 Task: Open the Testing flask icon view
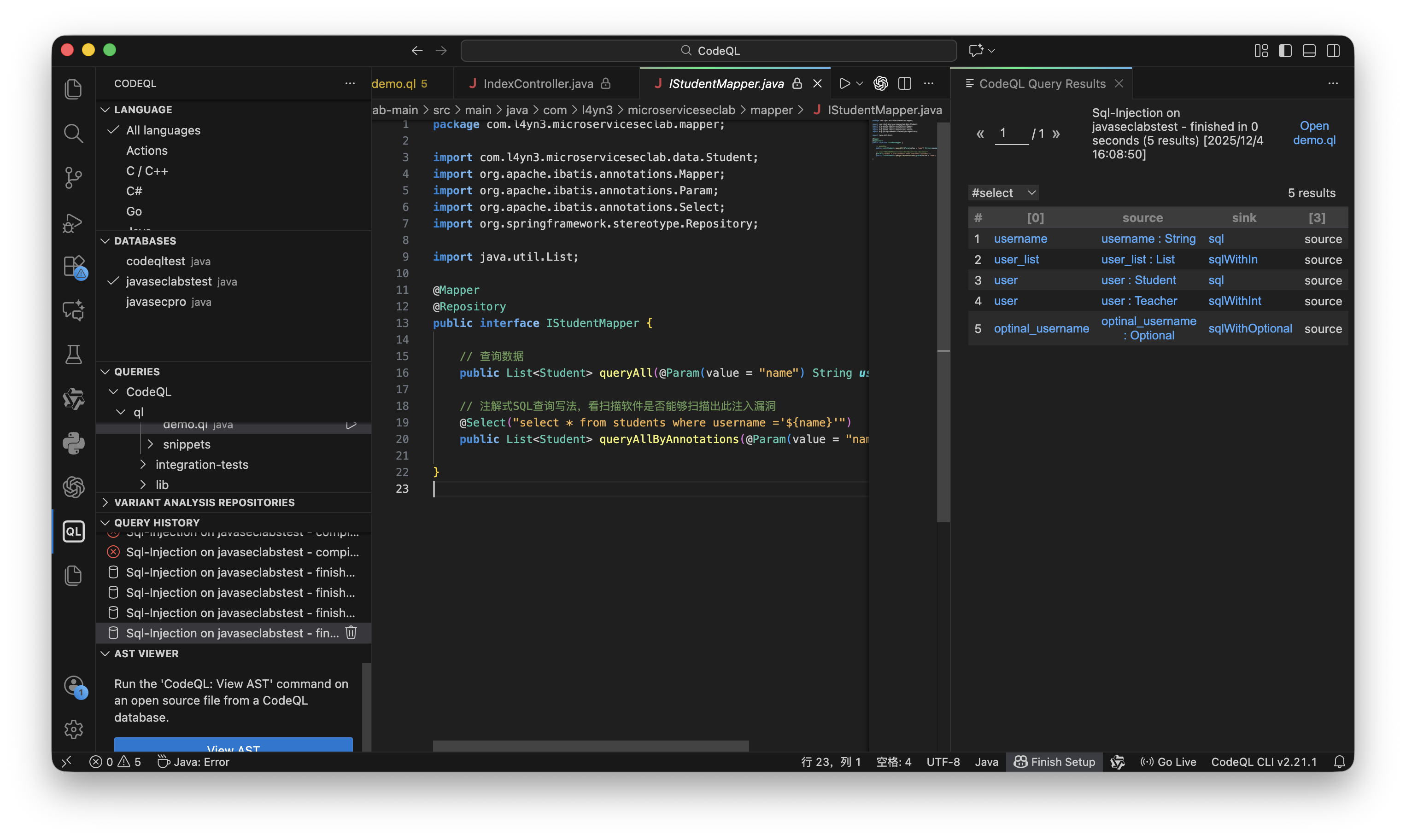tap(73, 355)
